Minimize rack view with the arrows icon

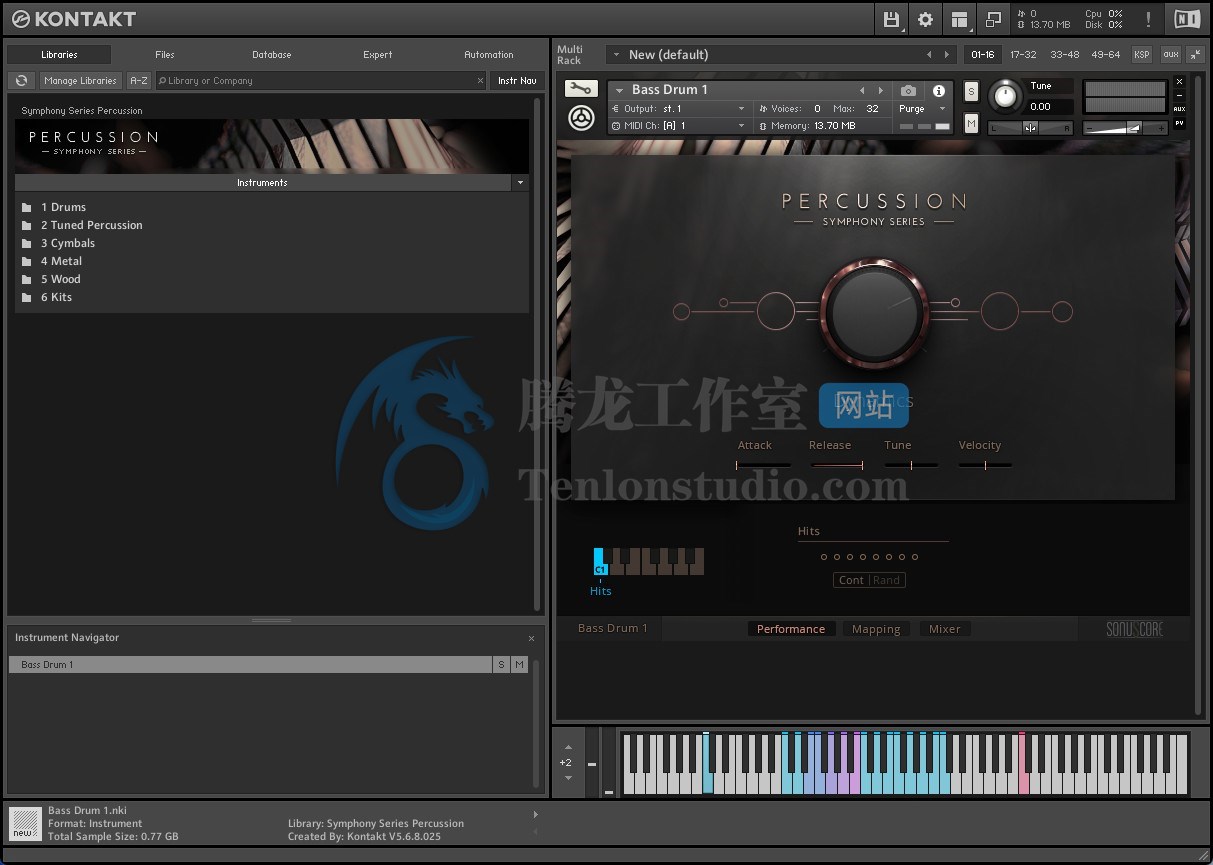[1196, 54]
